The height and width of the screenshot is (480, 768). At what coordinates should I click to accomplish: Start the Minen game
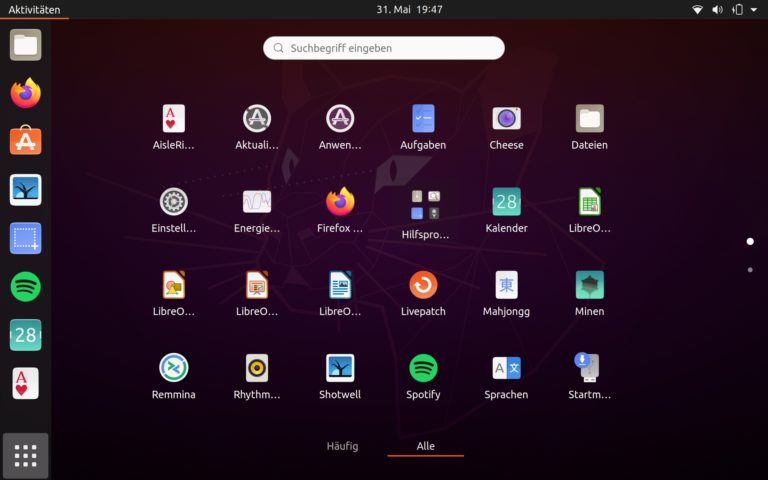pos(590,285)
